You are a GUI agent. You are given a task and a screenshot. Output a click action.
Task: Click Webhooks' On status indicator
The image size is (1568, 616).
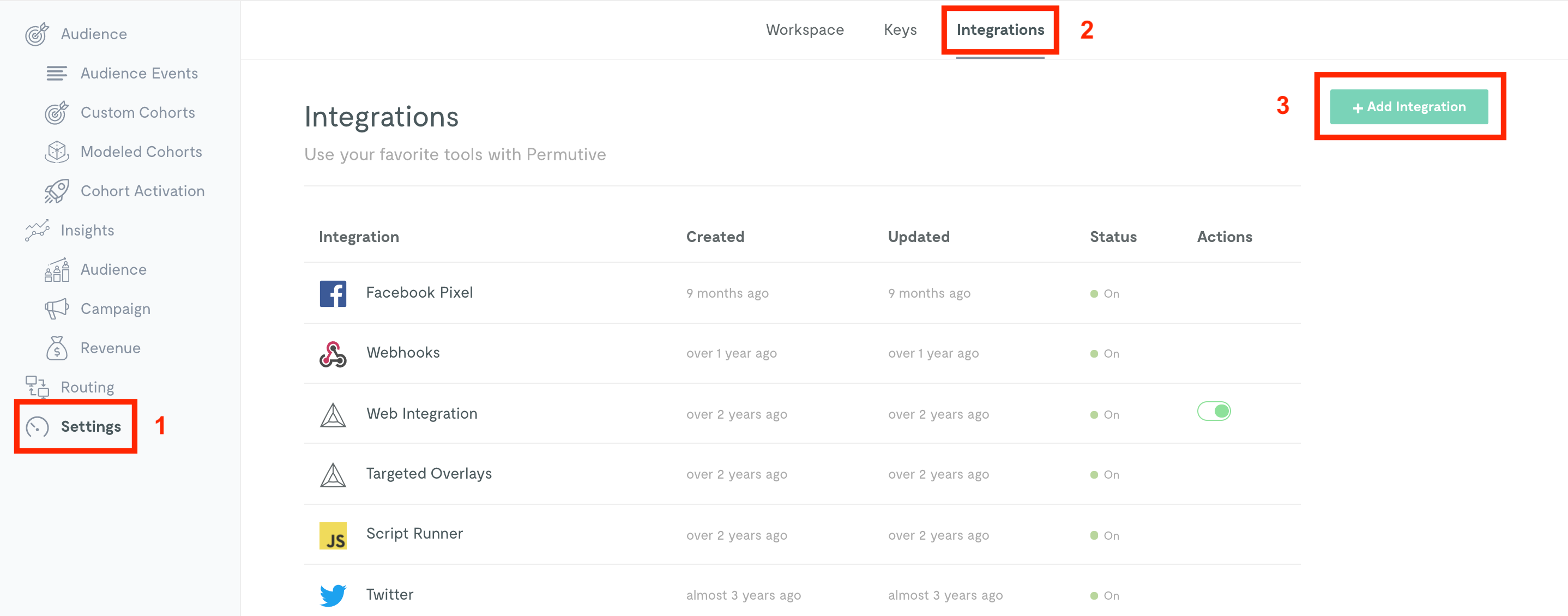1104,354
